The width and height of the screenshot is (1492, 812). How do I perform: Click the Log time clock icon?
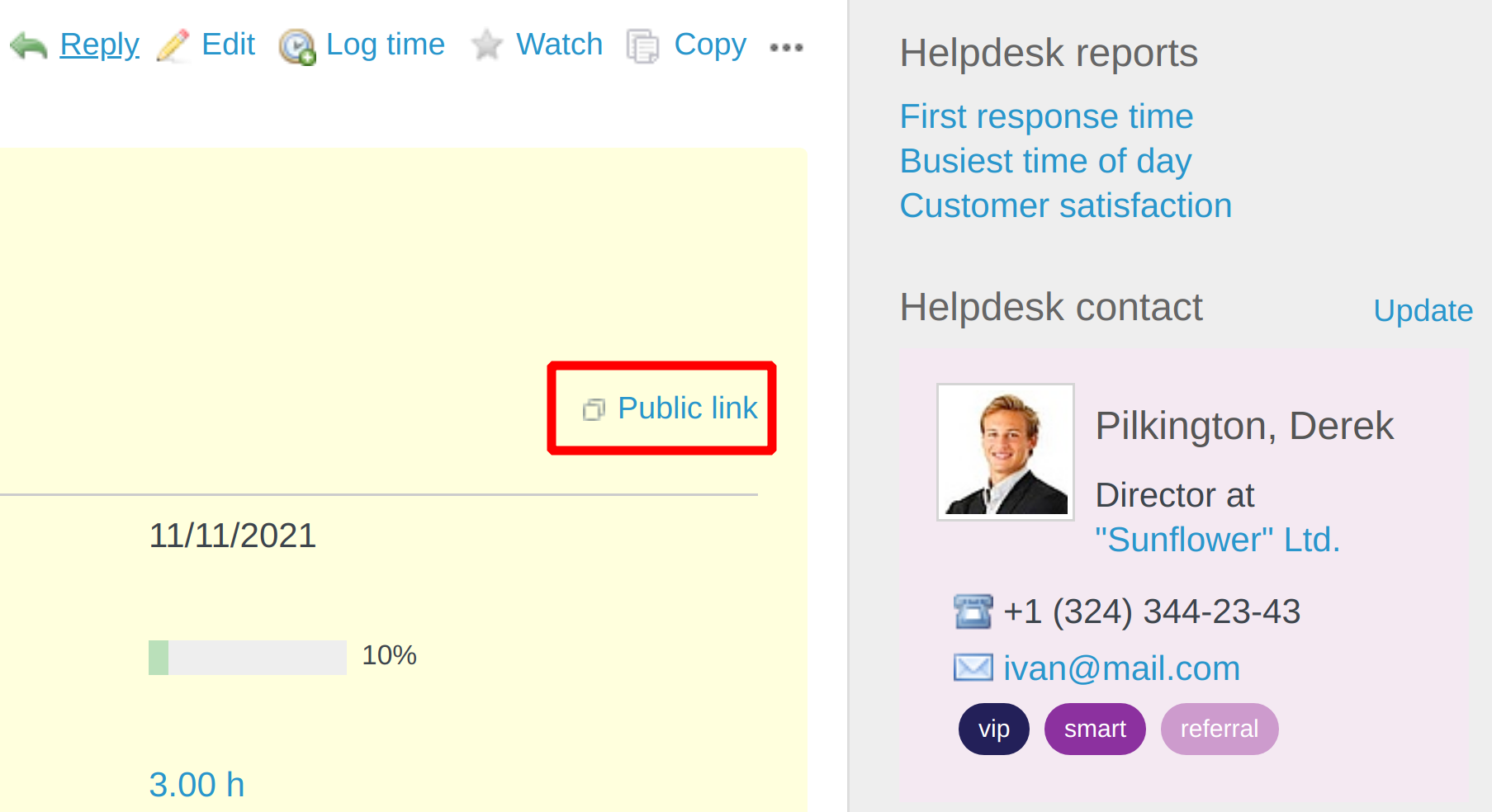[296, 47]
